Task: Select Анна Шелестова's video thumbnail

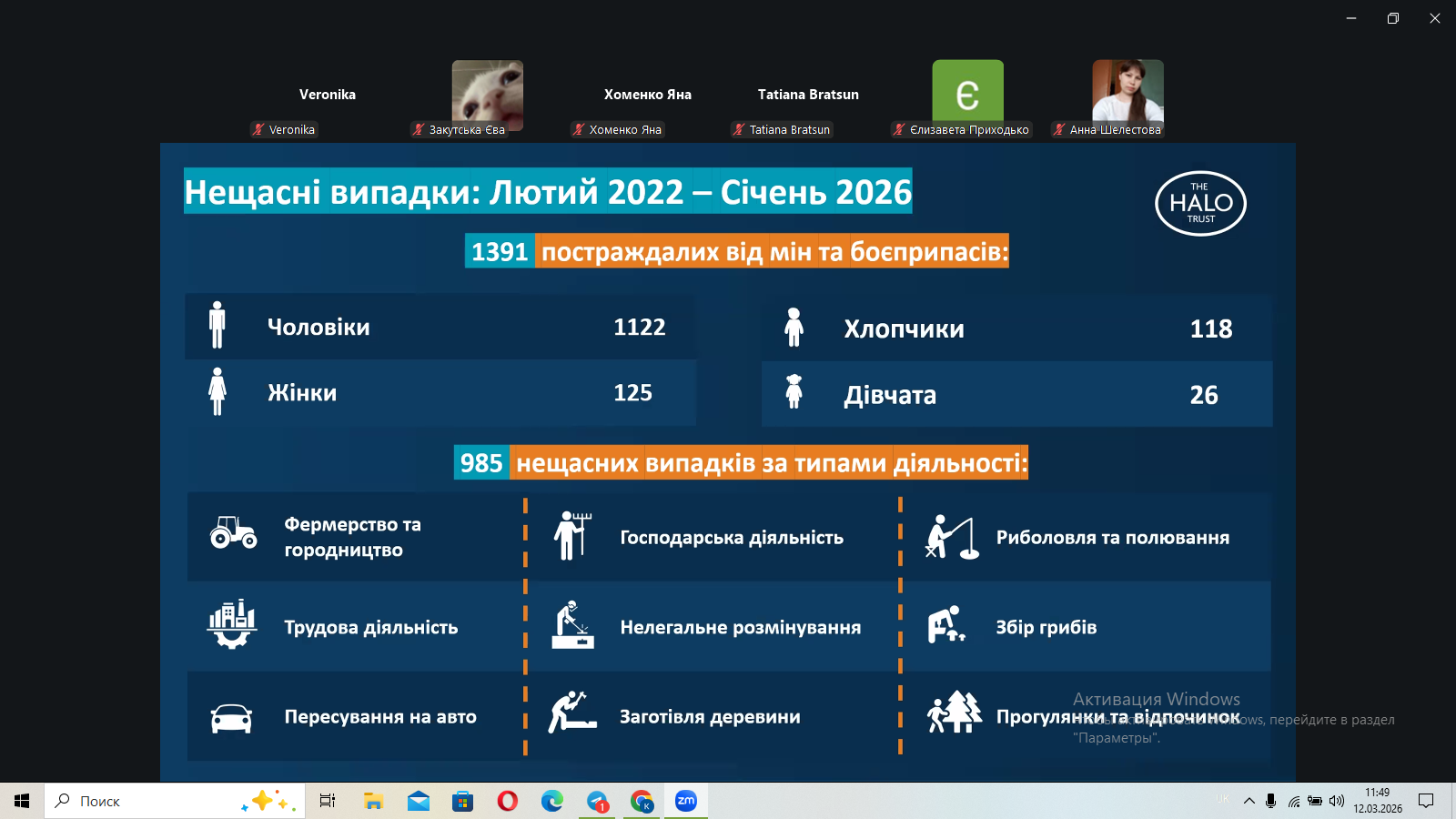Action: pos(1127,91)
